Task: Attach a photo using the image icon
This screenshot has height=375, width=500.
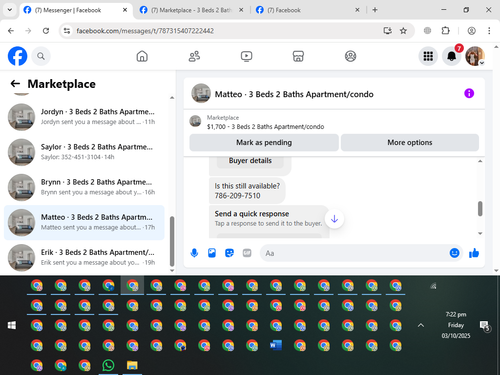Action: point(212,253)
